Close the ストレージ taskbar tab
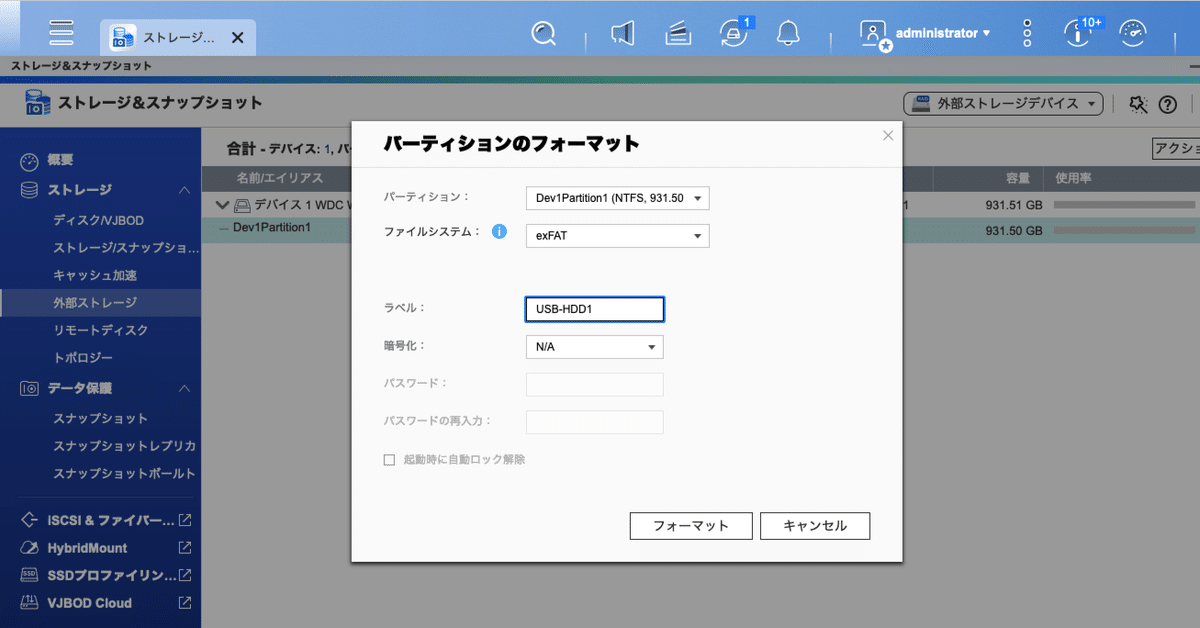The width and height of the screenshot is (1200, 628). (237, 38)
